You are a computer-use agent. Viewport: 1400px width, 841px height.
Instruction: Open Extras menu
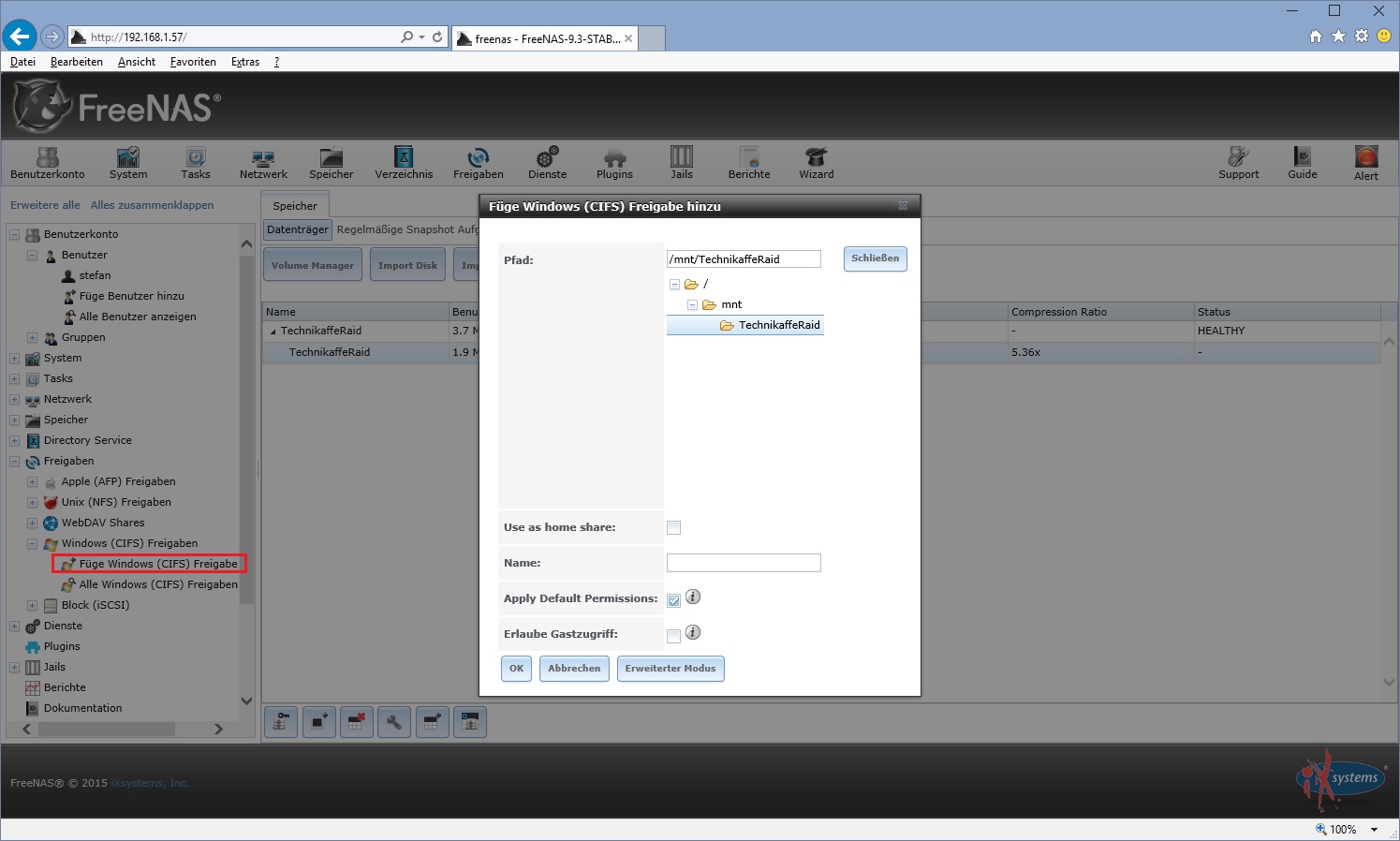click(245, 62)
